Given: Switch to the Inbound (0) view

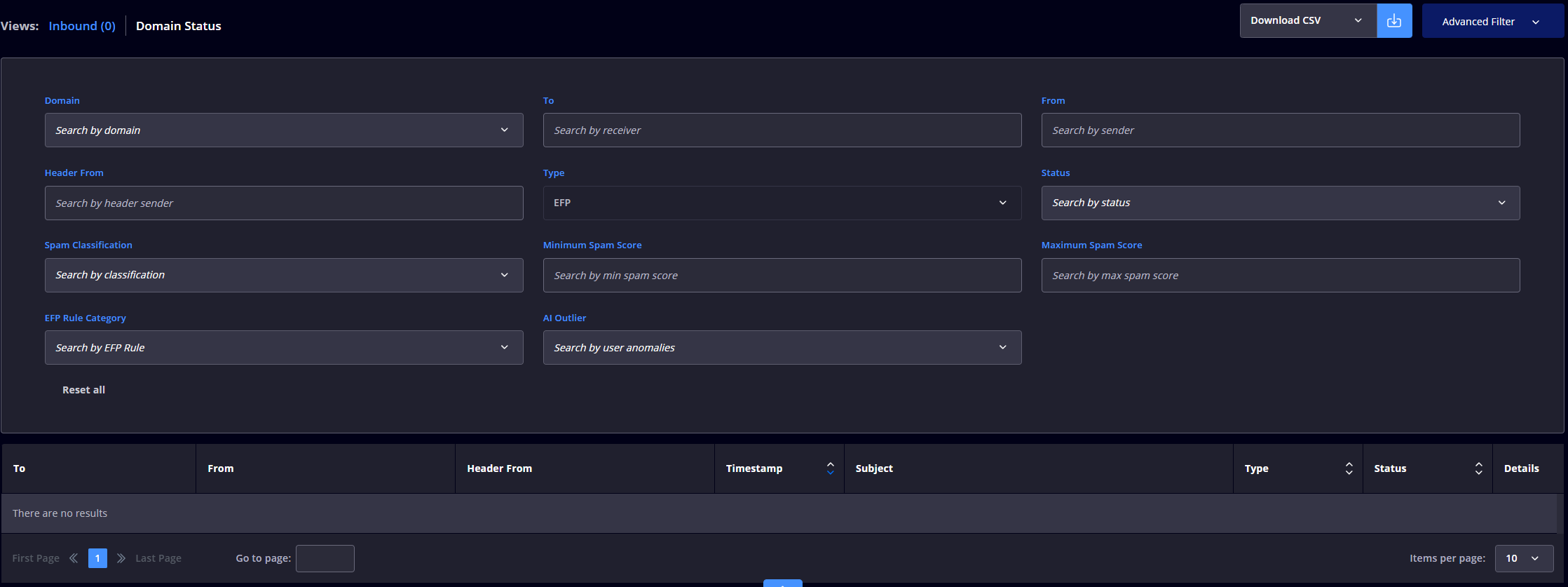Looking at the screenshot, I should click(x=82, y=26).
